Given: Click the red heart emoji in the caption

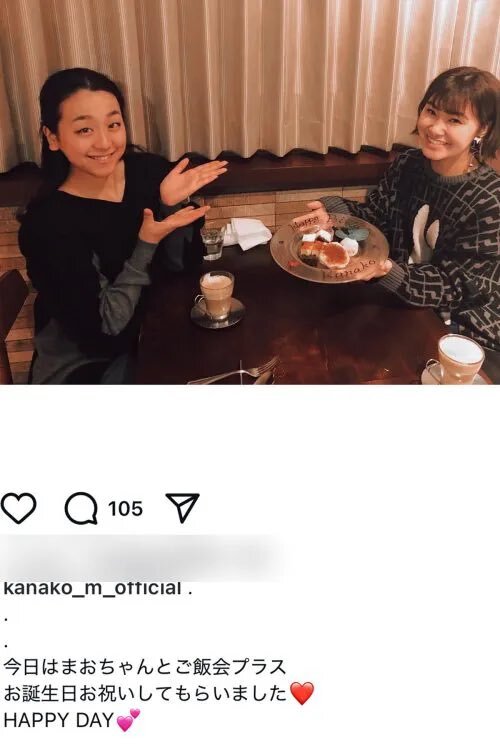Looking at the screenshot, I should point(302,694).
